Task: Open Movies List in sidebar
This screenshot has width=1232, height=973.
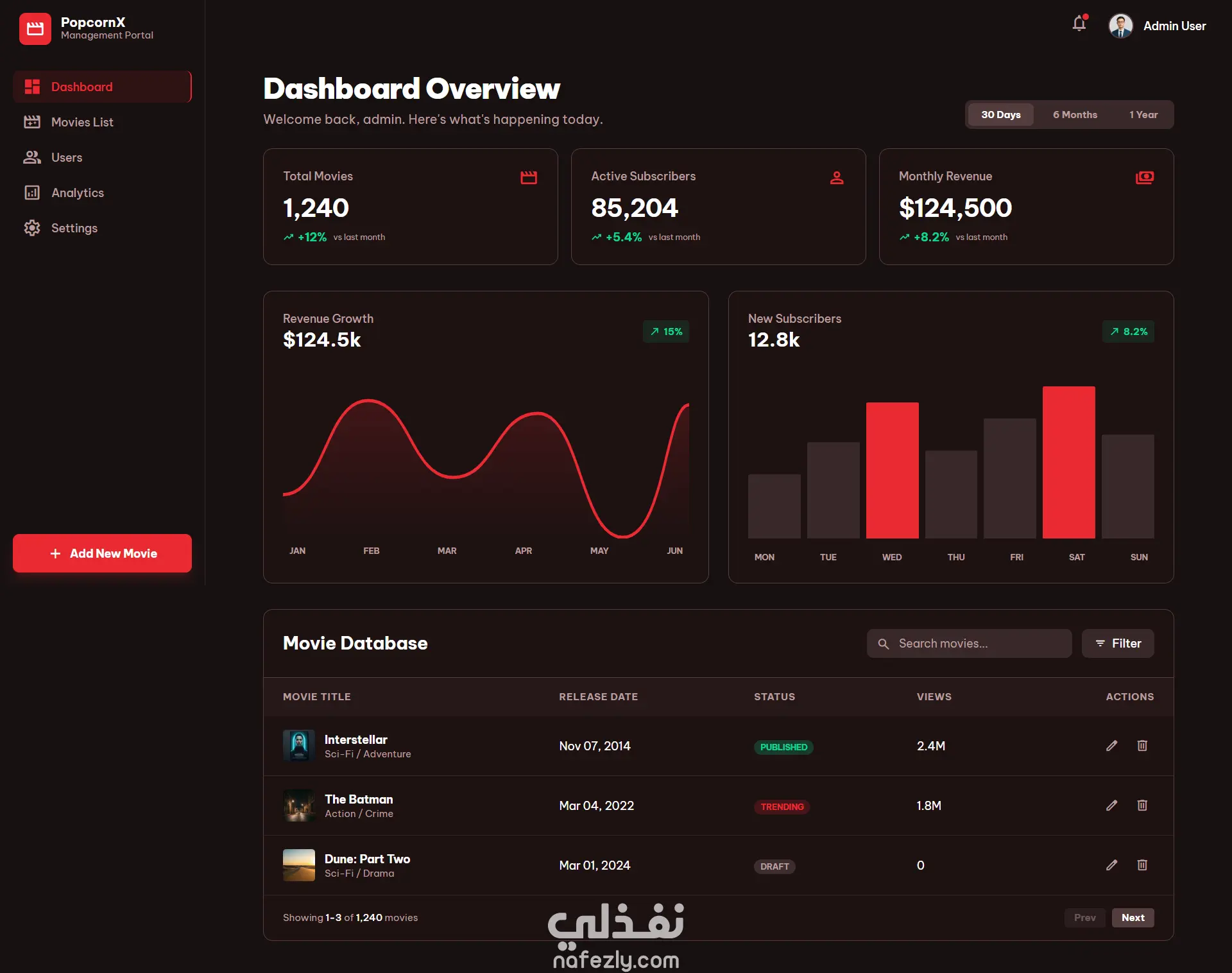Action: coord(82,122)
